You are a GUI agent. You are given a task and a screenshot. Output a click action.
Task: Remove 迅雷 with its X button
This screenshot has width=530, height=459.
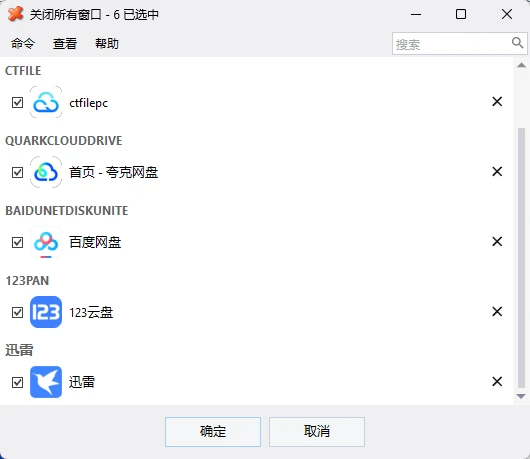[497, 381]
